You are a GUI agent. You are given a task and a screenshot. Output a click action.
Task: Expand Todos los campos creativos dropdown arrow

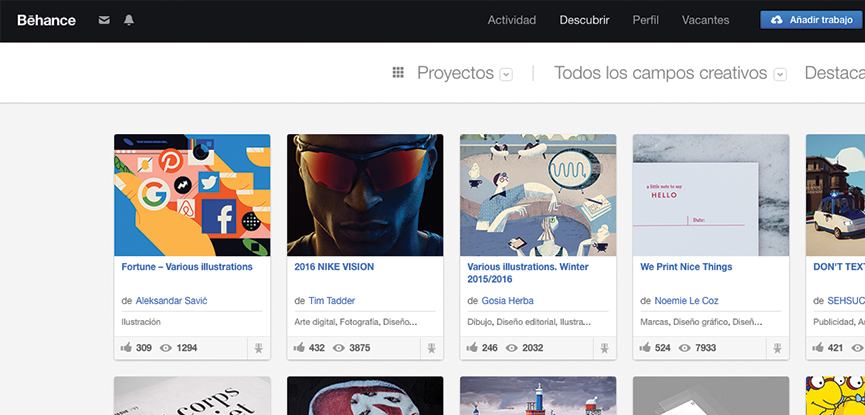[779, 75]
